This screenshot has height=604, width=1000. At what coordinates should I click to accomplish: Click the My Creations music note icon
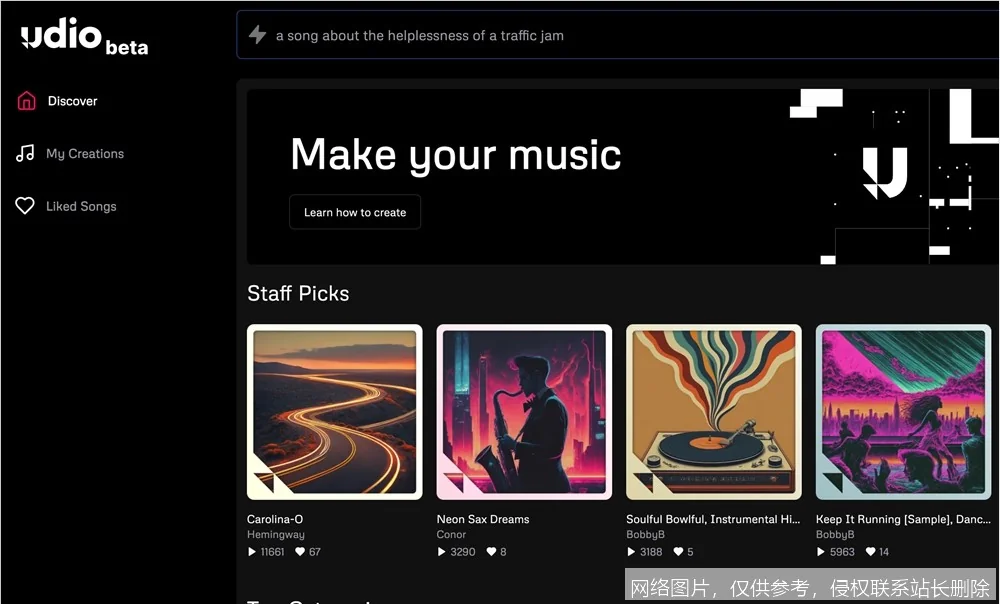click(26, 154)
